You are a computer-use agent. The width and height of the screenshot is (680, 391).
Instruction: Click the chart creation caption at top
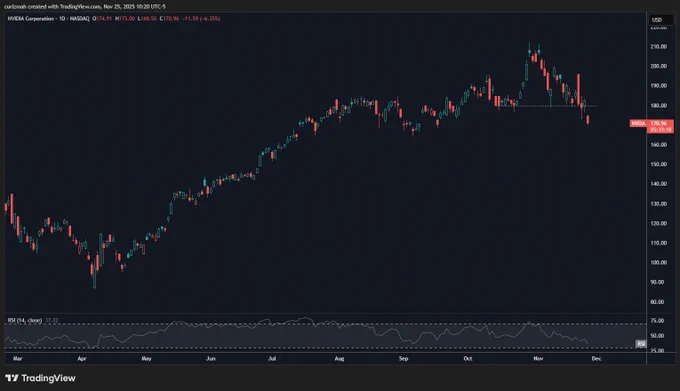coord(85,7)
